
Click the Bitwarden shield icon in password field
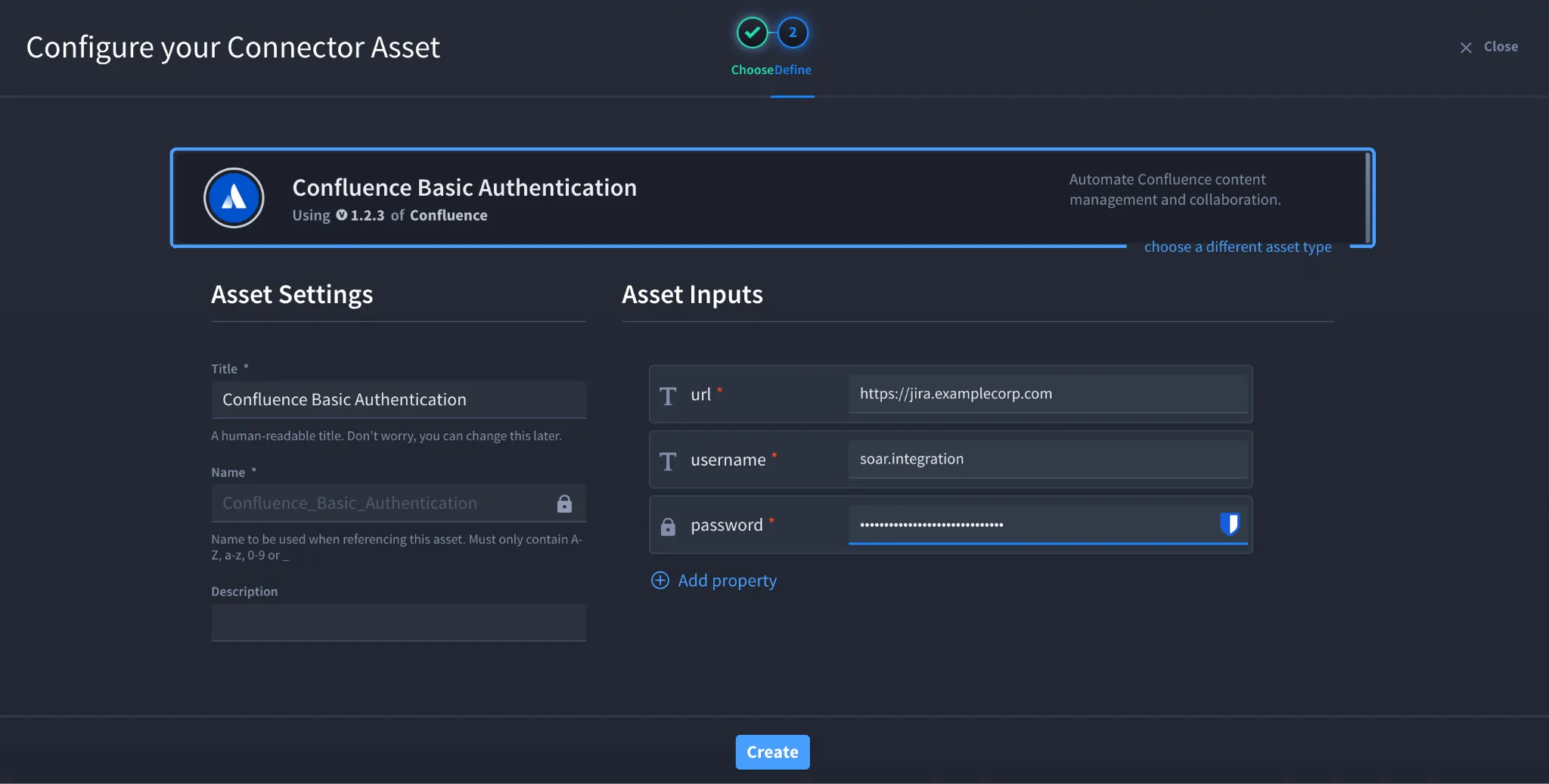click(x=1230, y=523)
